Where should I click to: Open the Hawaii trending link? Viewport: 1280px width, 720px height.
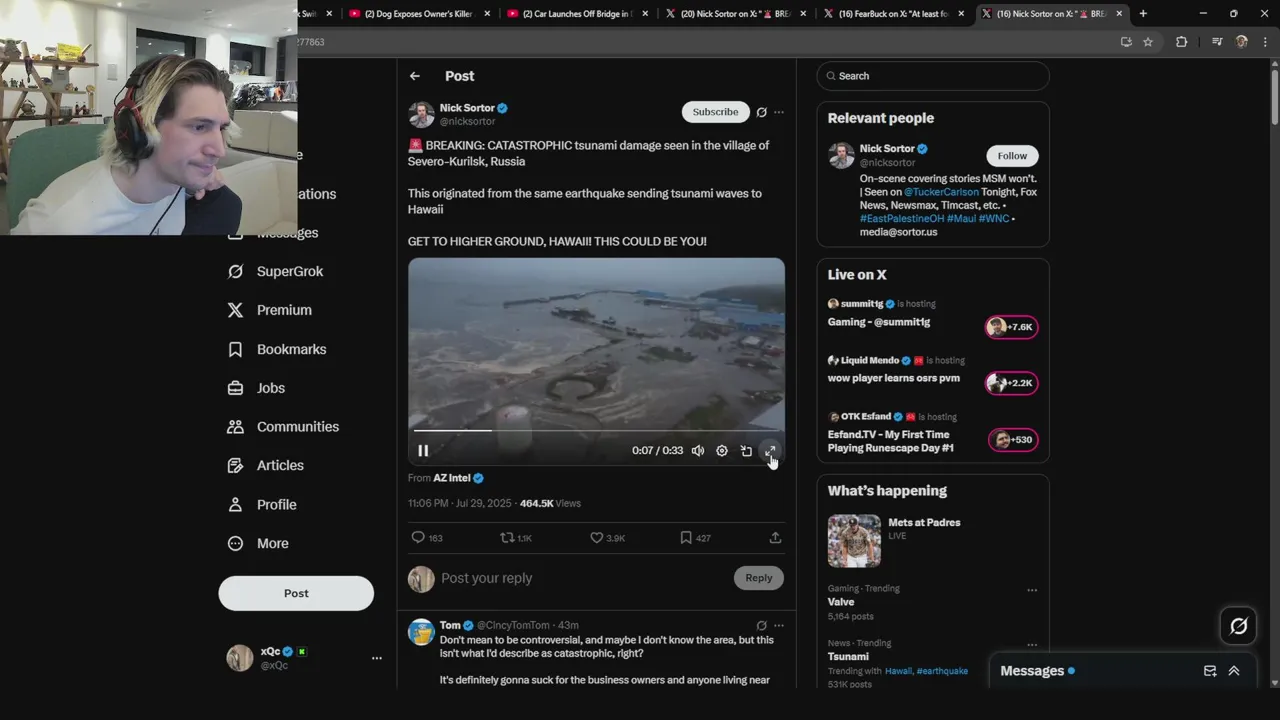click(898, 671)
